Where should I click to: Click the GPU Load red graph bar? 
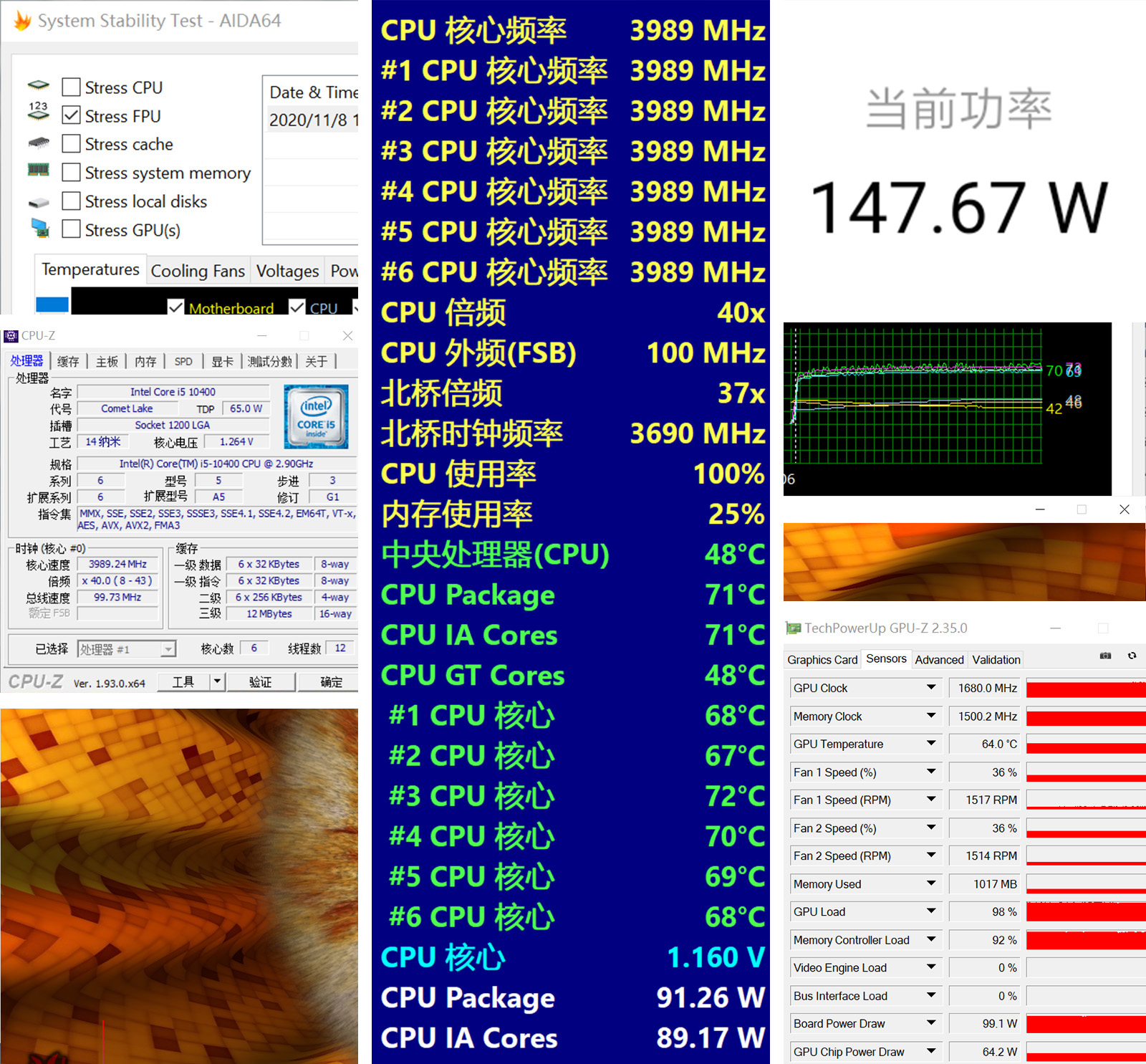click(x=1086, y=911)
